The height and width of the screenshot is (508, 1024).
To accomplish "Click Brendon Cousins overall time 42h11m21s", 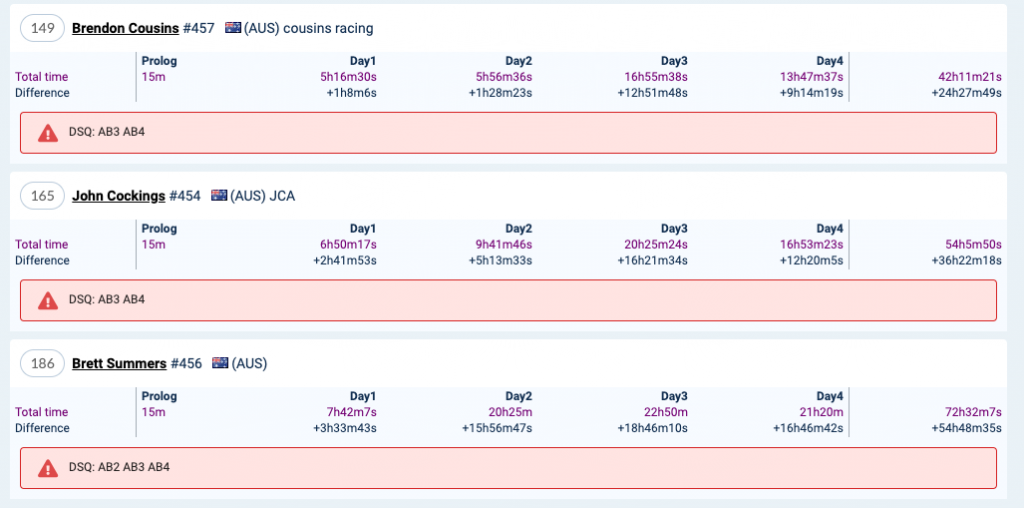I will click(x=969, y=77).
